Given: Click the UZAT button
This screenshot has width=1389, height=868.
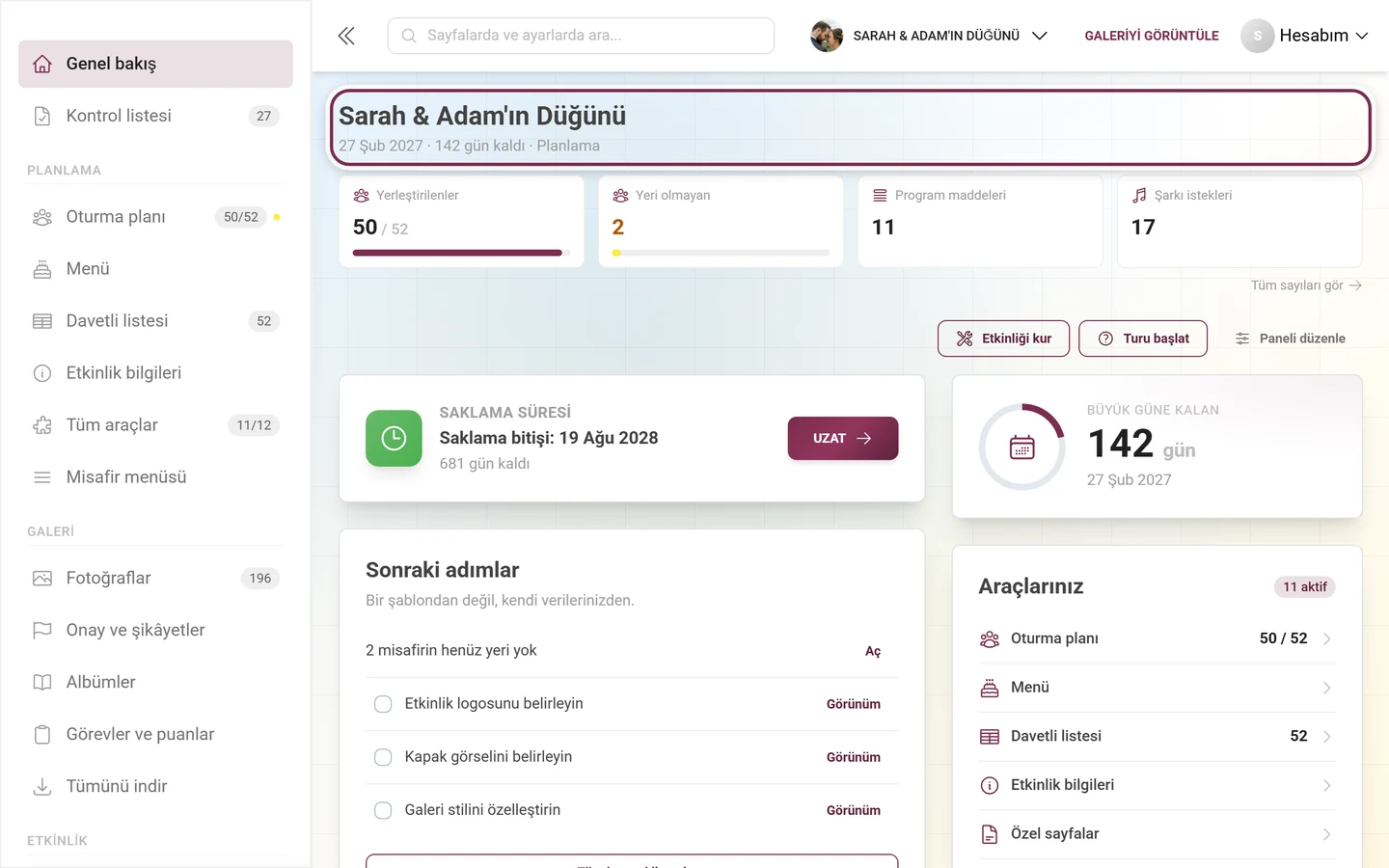Looking at the screenshot, I should click(x=843, y=438).
